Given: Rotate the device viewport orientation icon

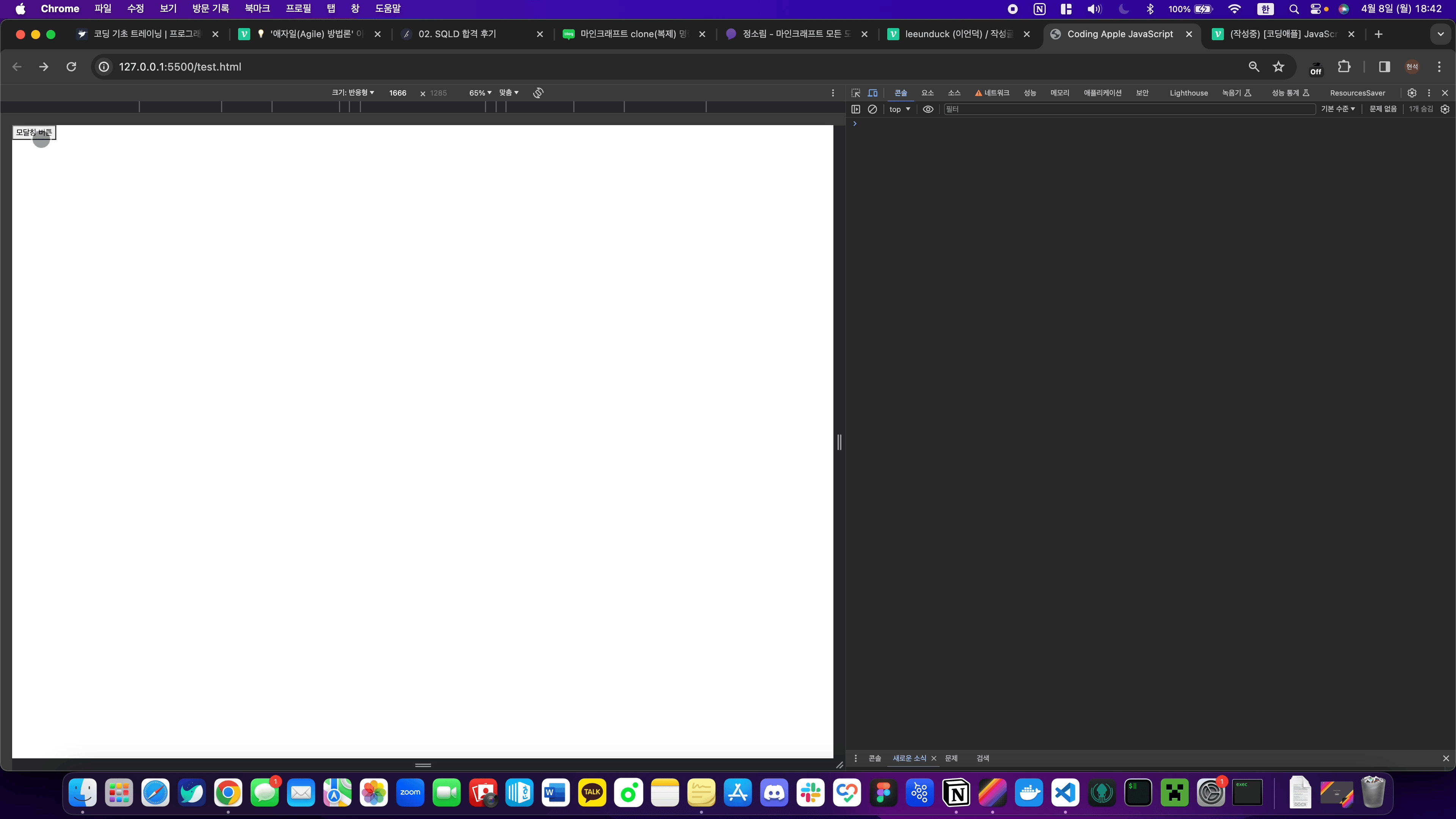Looking at the screenshot, I should (x=538, y=93).
